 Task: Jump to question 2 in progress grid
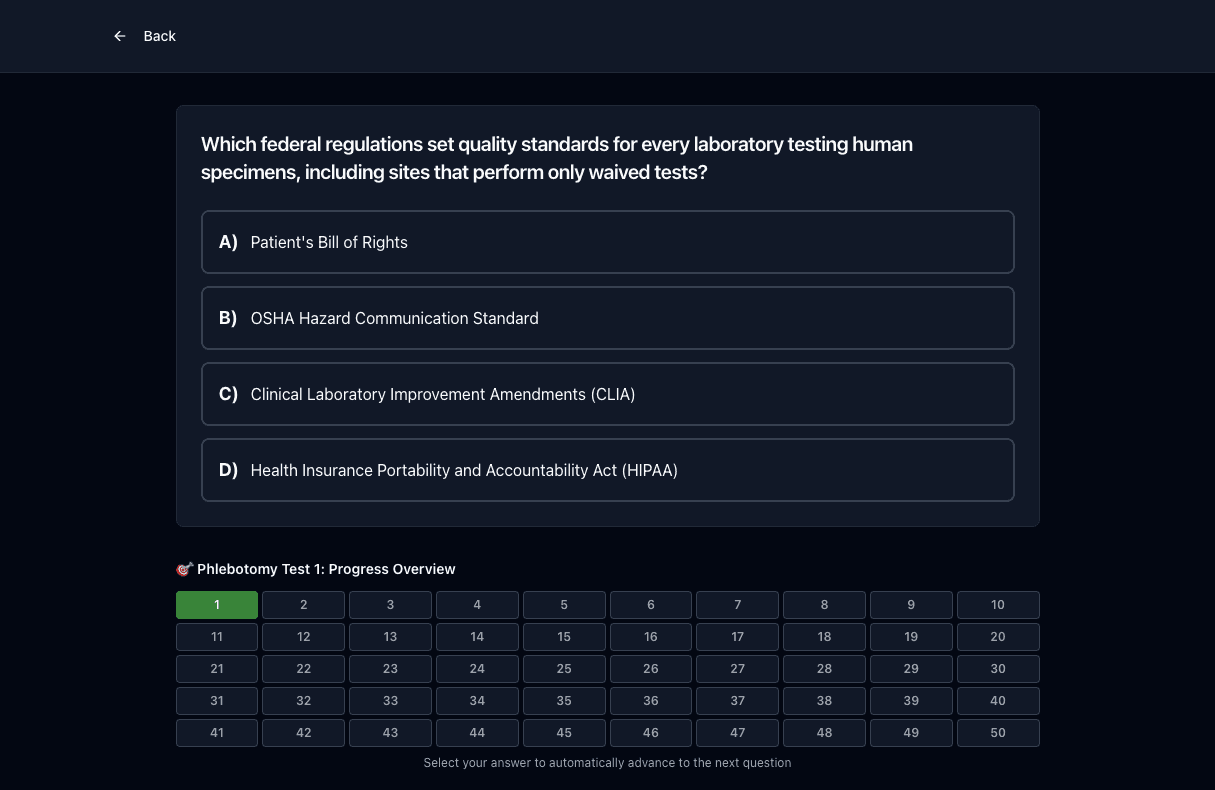coord(304,605)
